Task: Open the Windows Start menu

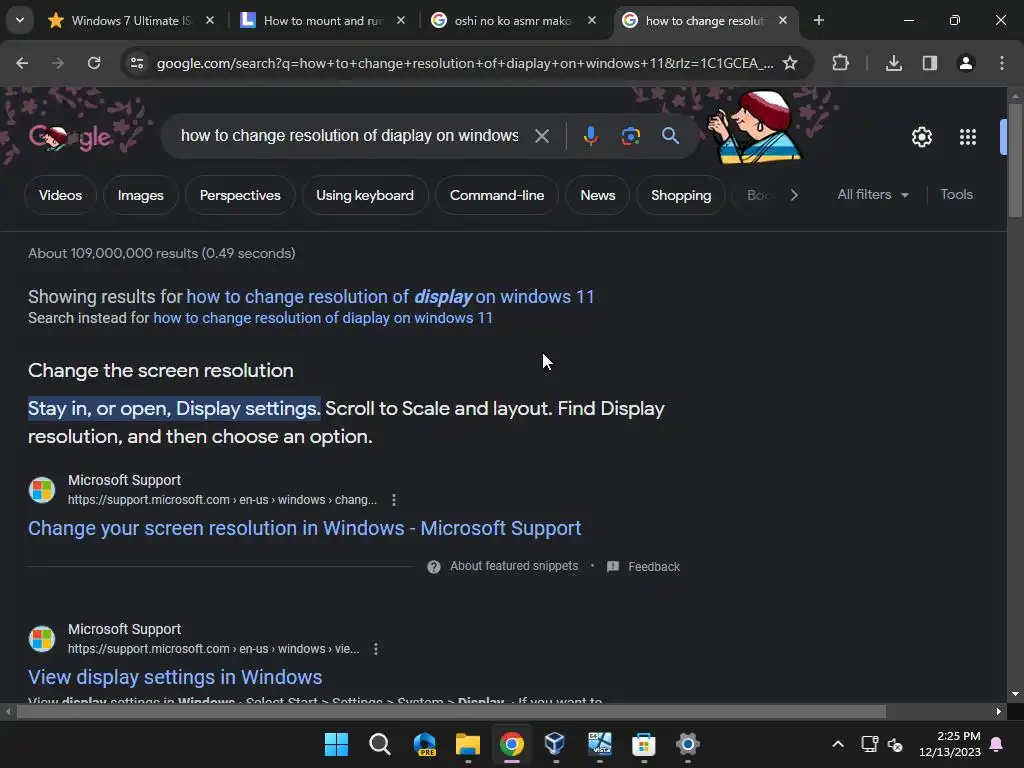Action: coord(336,744)
